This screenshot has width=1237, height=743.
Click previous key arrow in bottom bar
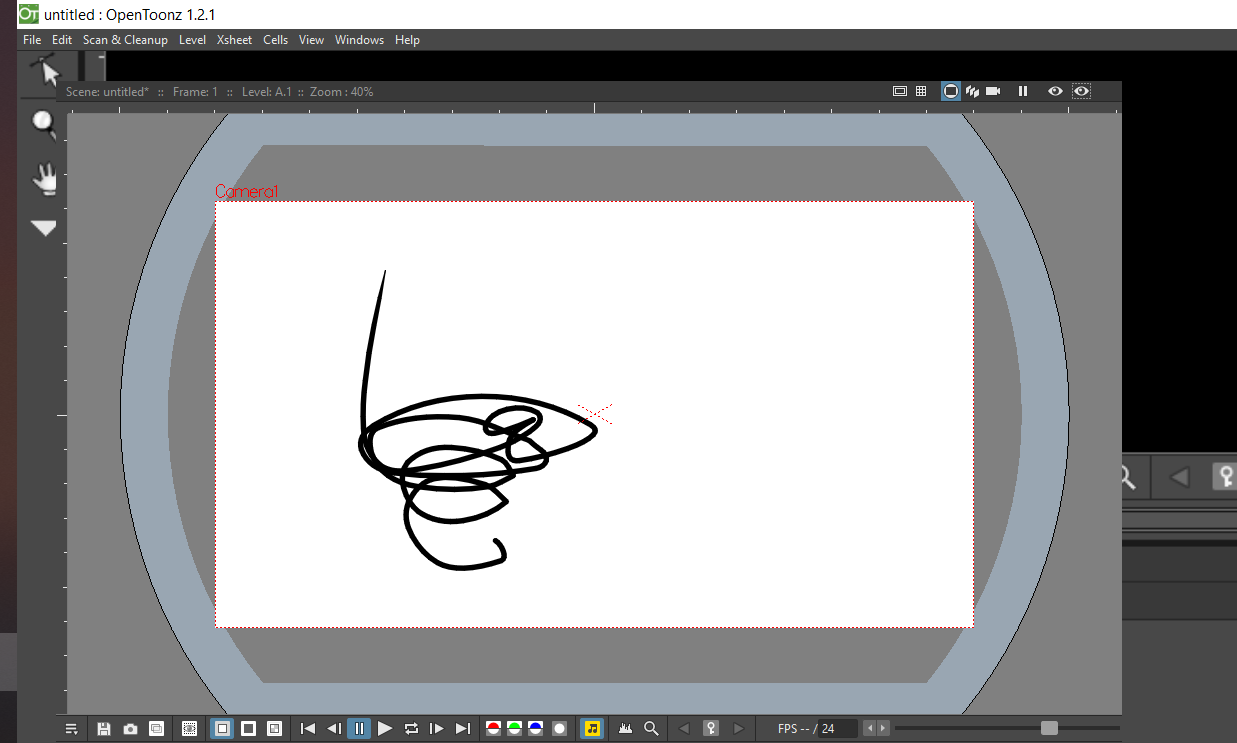(685, 729)
